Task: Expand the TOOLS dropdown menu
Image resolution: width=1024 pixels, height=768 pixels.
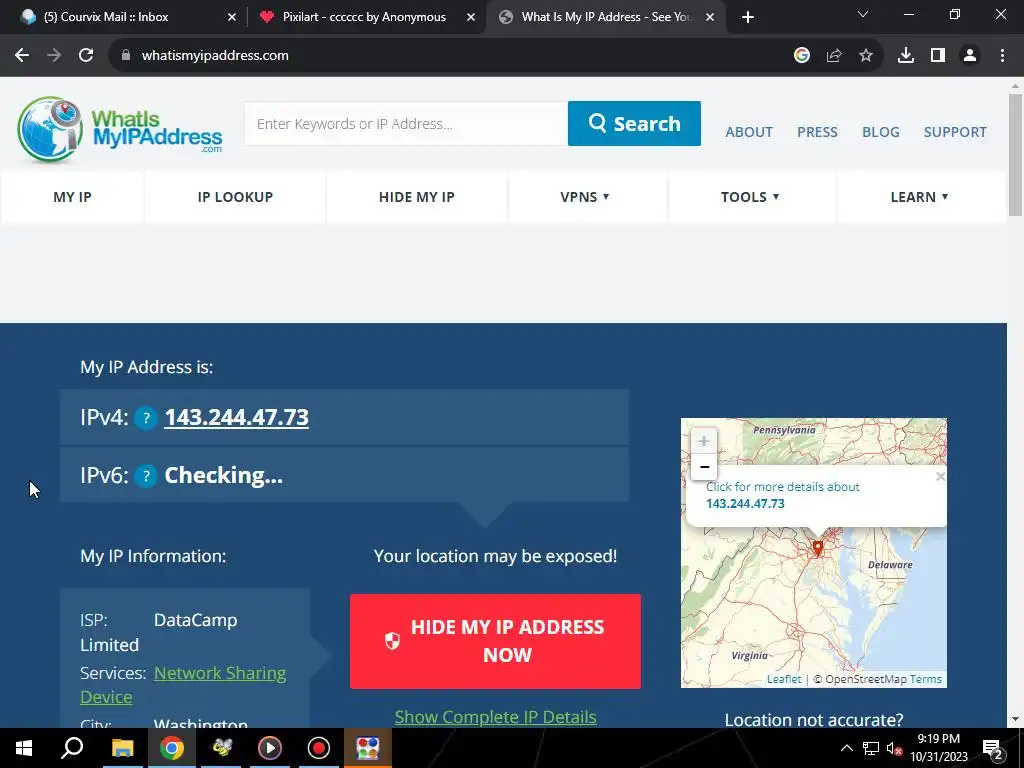Action: (750, 197)
